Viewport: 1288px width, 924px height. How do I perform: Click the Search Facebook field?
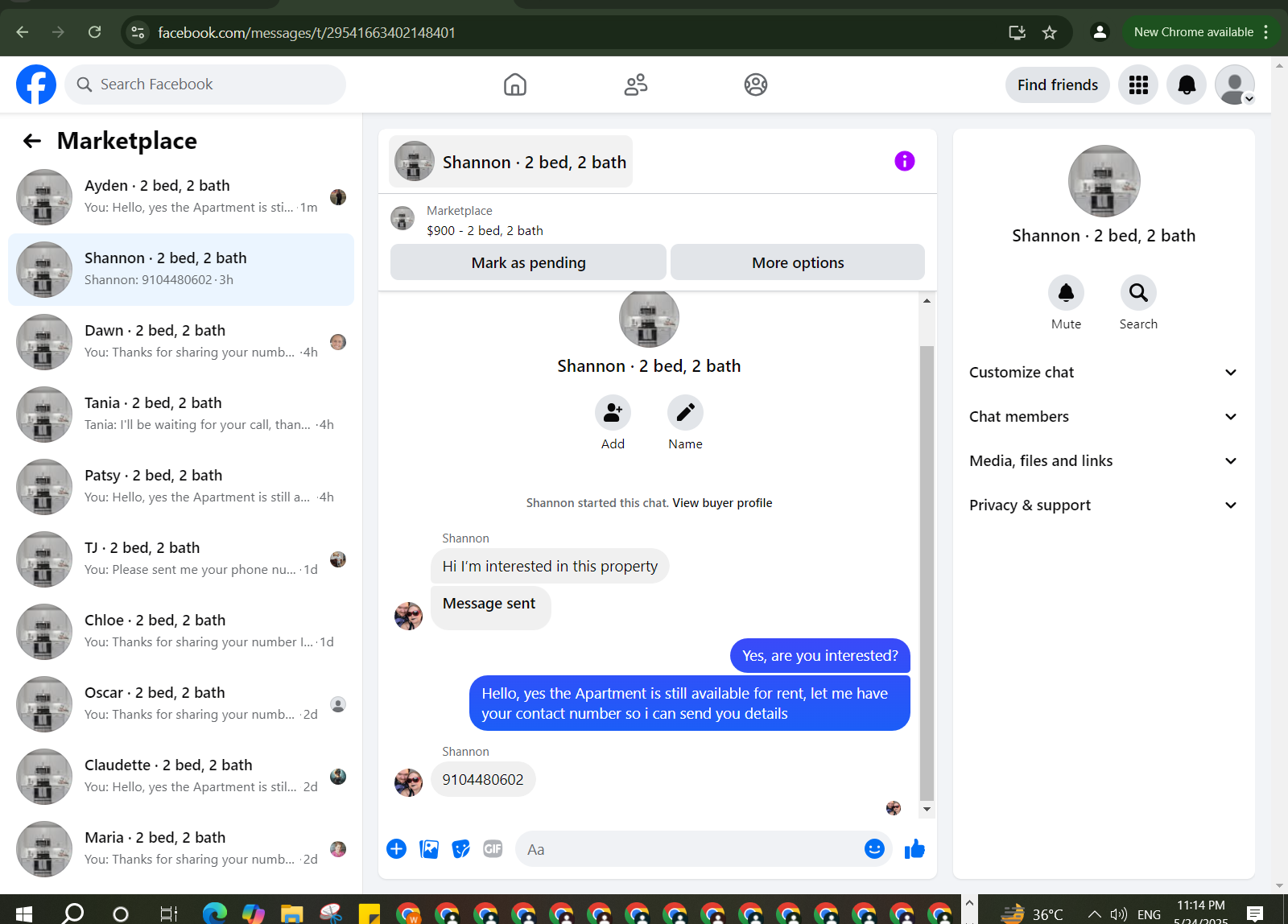(205, 85)
